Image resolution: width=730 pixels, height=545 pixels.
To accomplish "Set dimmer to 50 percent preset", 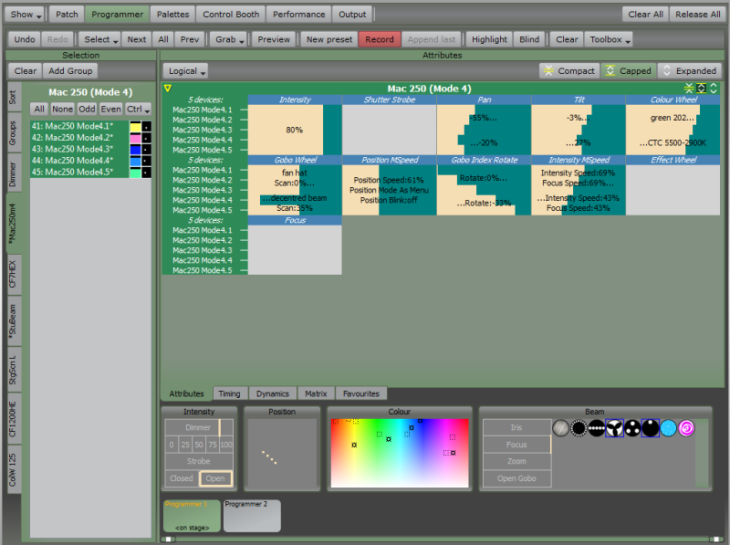I will 199,444.
